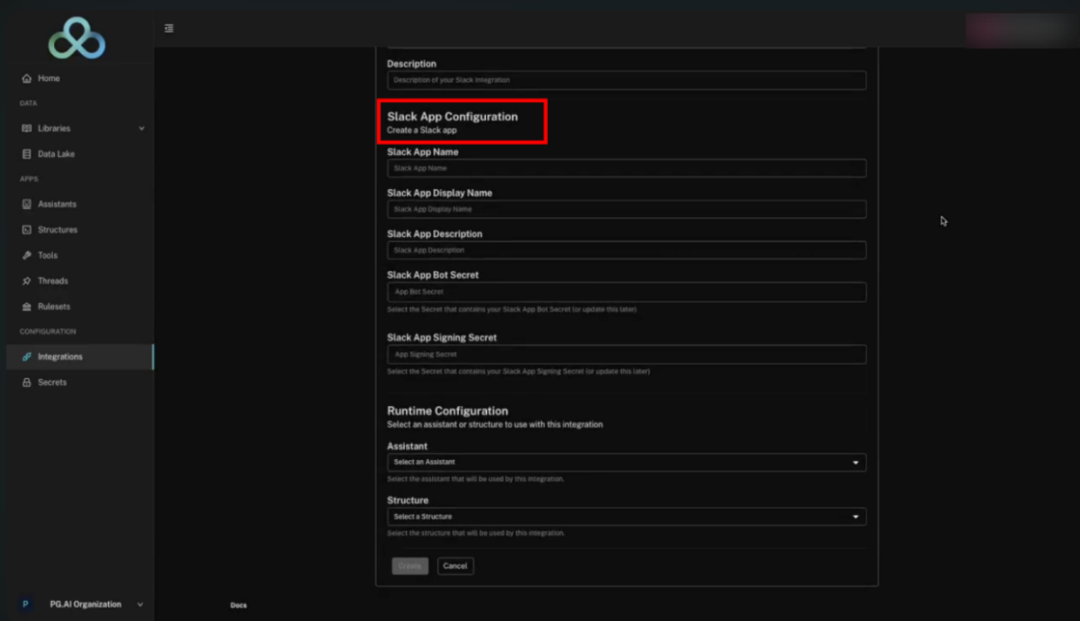Viewport: 1080px width, 621px height.
Task: Open the Select an Assistant dropdown
Action: [626, 462]
